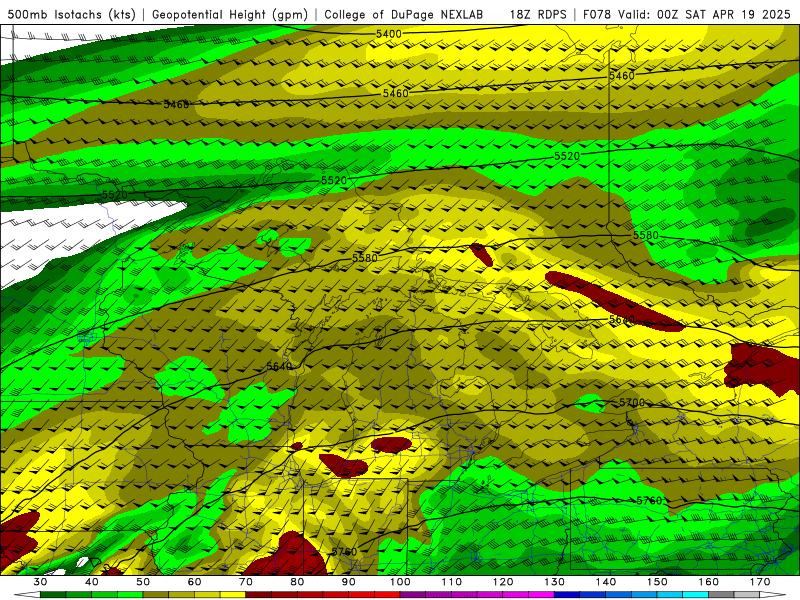Select the "College of DuPage NEXLAB" label
The image size is (800, 600).
click(x=404, y=15)
